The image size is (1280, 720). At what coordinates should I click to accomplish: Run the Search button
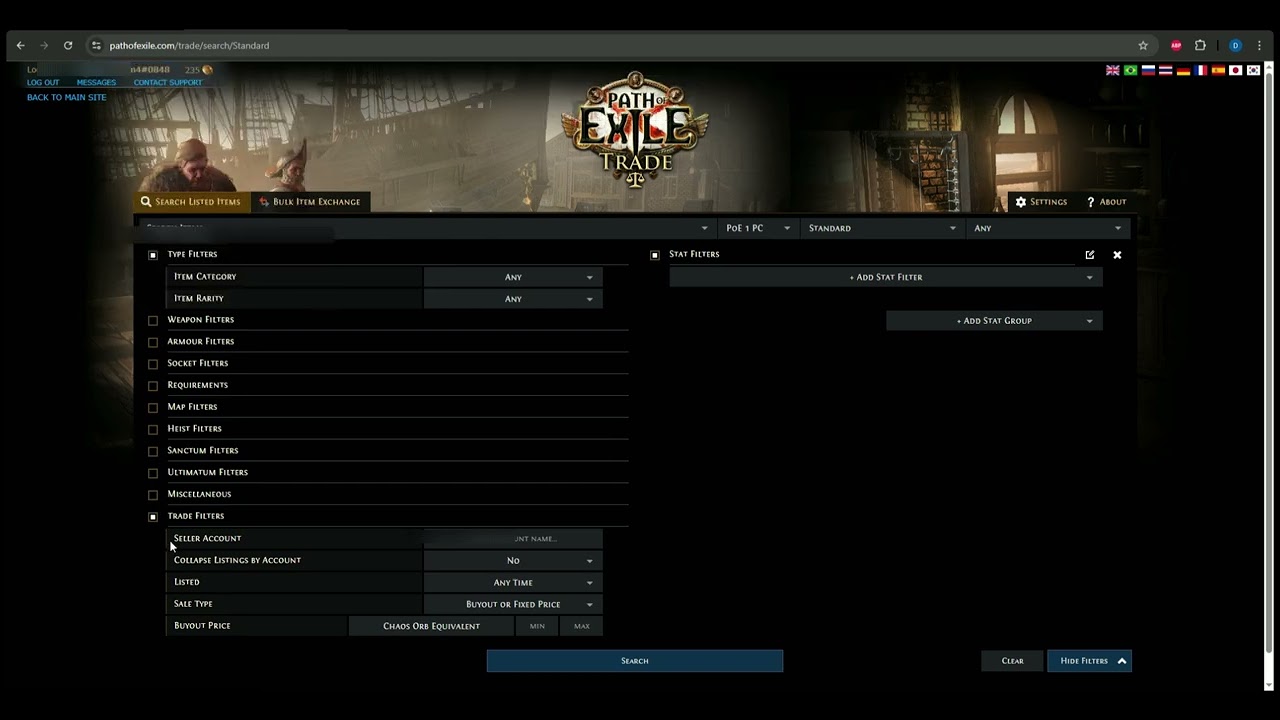(635, 661)
